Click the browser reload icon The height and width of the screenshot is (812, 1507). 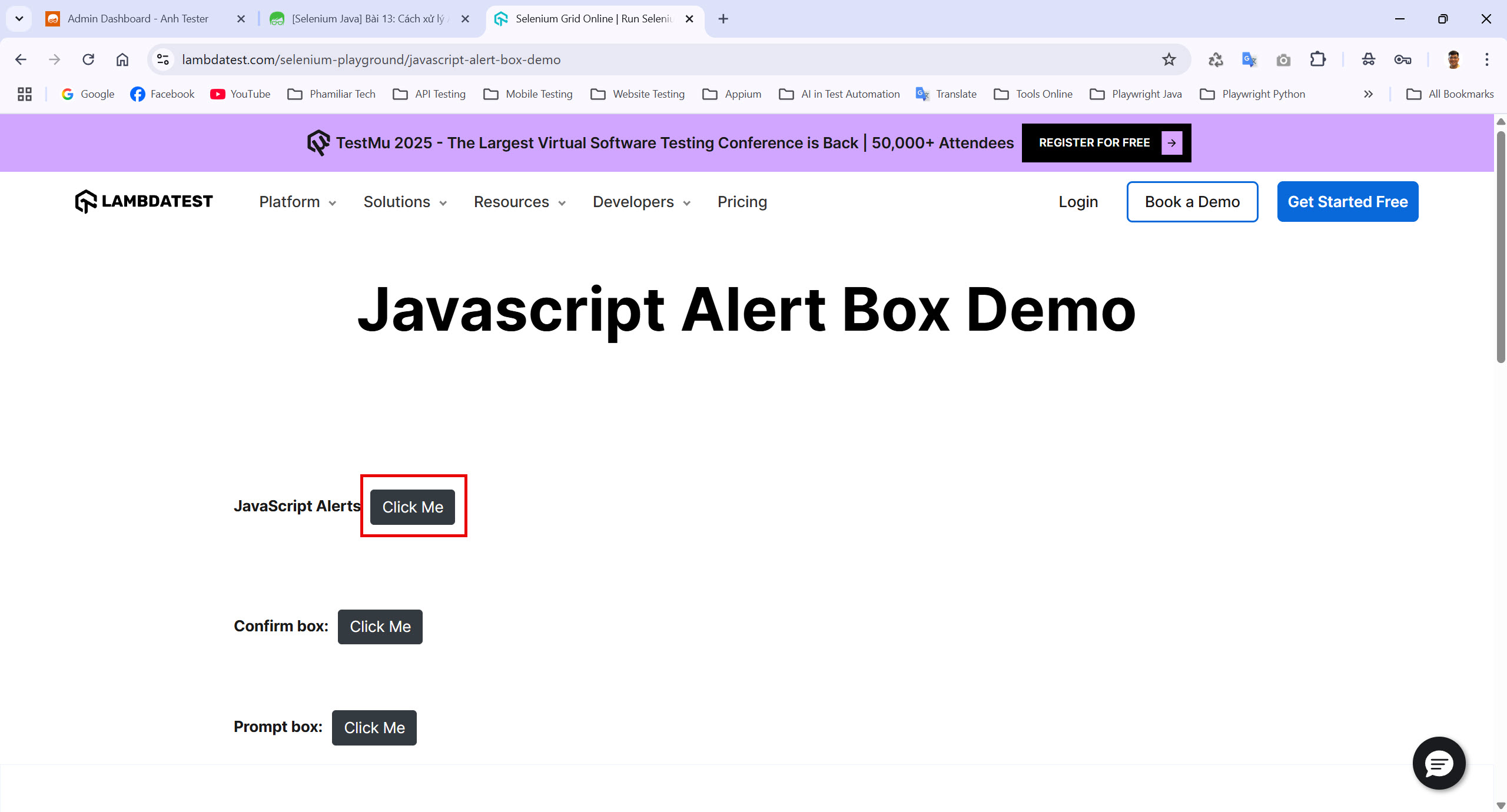coord(88,59)
